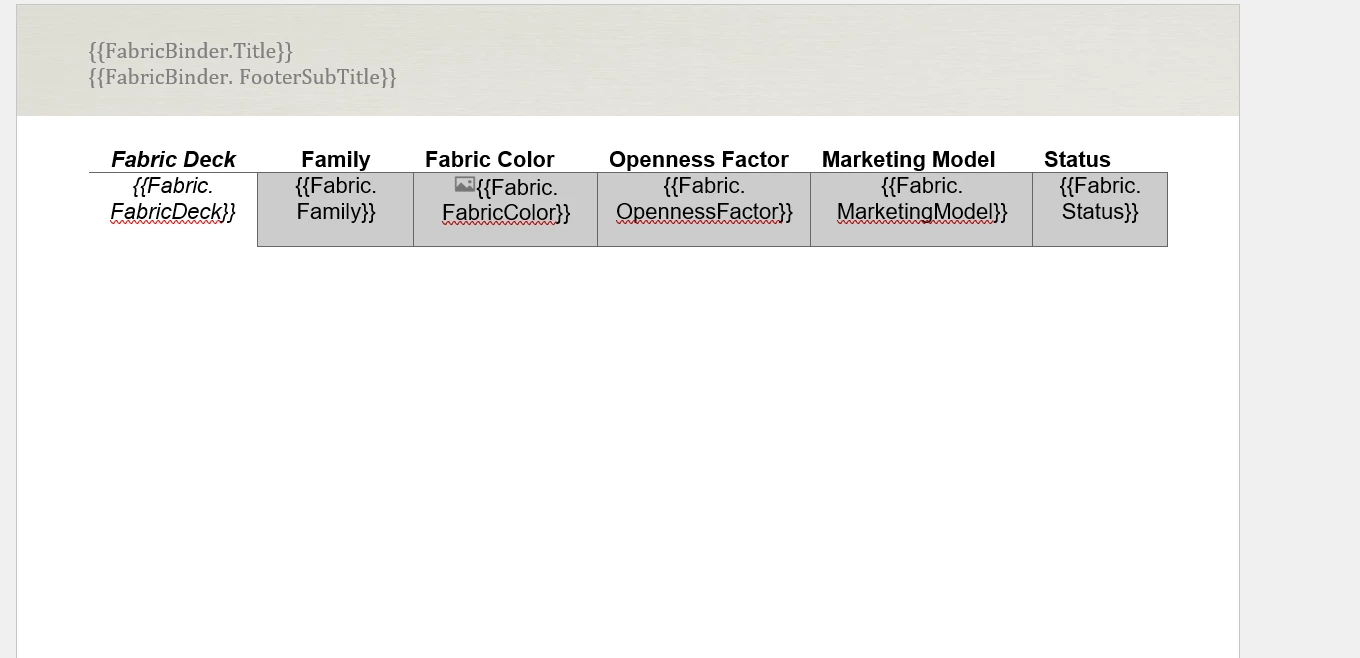Click the Marketing Model column heading
The height and width of the screenshot is (658, 1360).
click(908, 160)
